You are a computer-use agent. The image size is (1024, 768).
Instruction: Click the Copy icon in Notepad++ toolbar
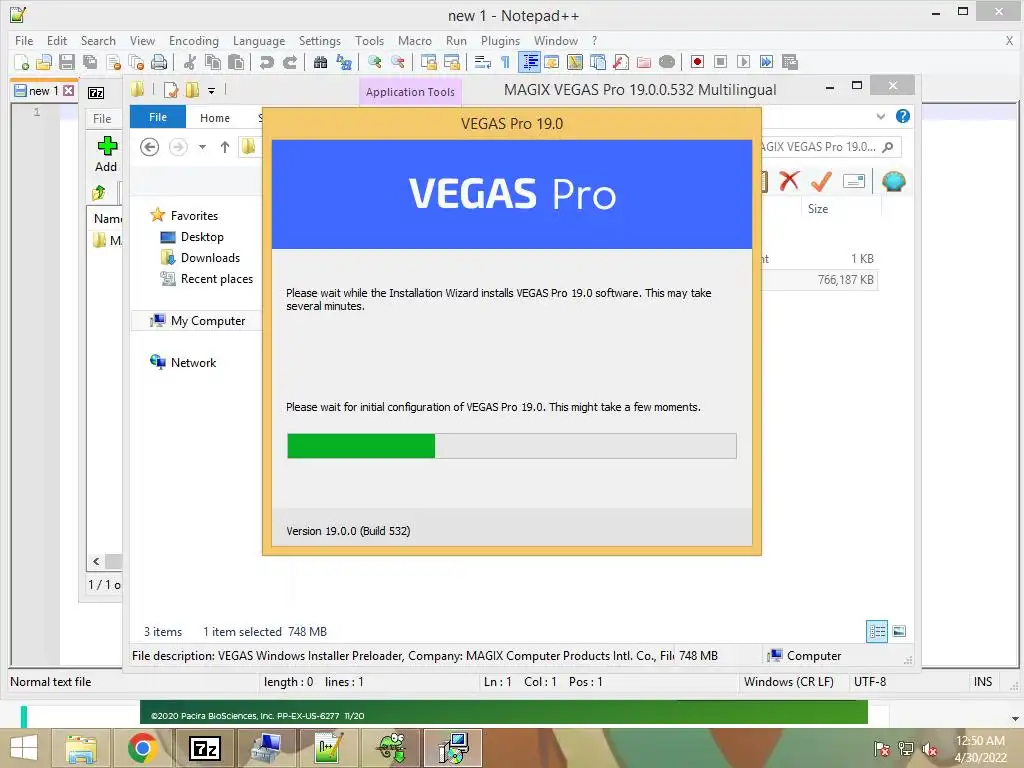[x=213, y=62]
